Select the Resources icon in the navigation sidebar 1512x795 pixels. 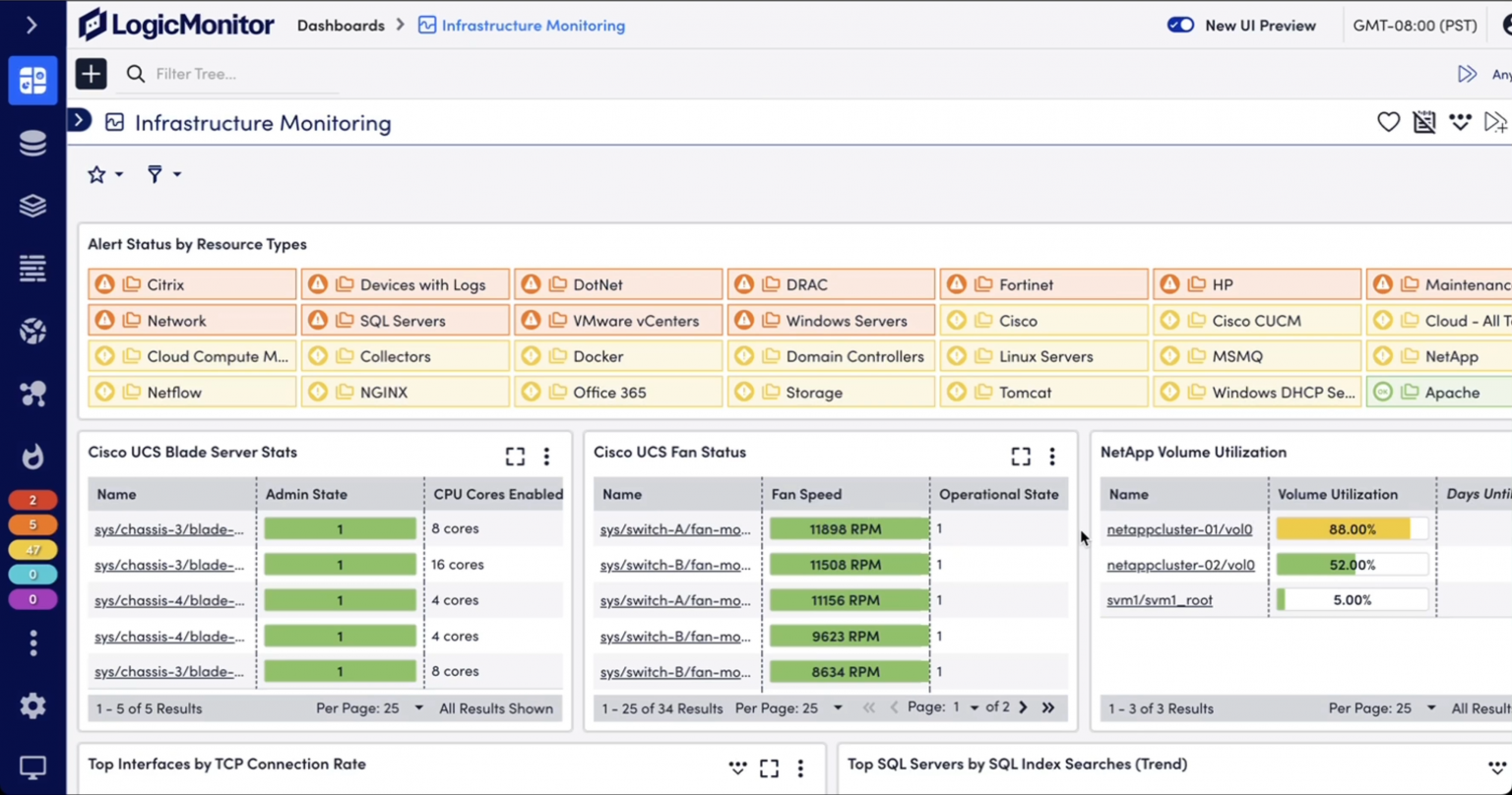[x=32, y=142]
